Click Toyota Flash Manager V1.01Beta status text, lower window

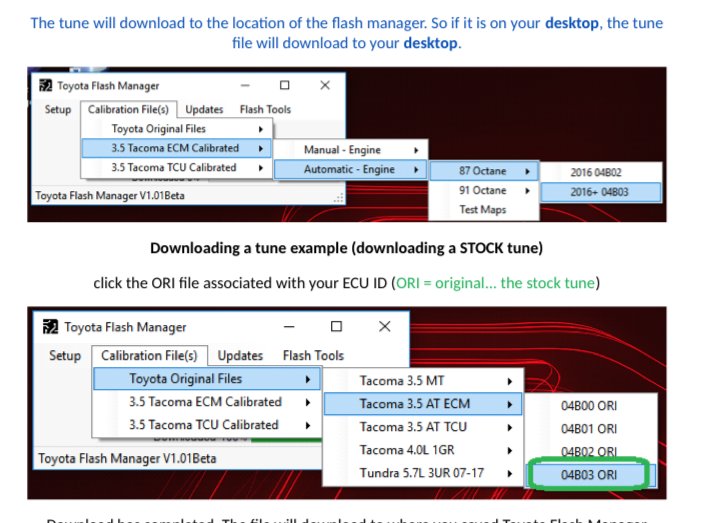127,458
